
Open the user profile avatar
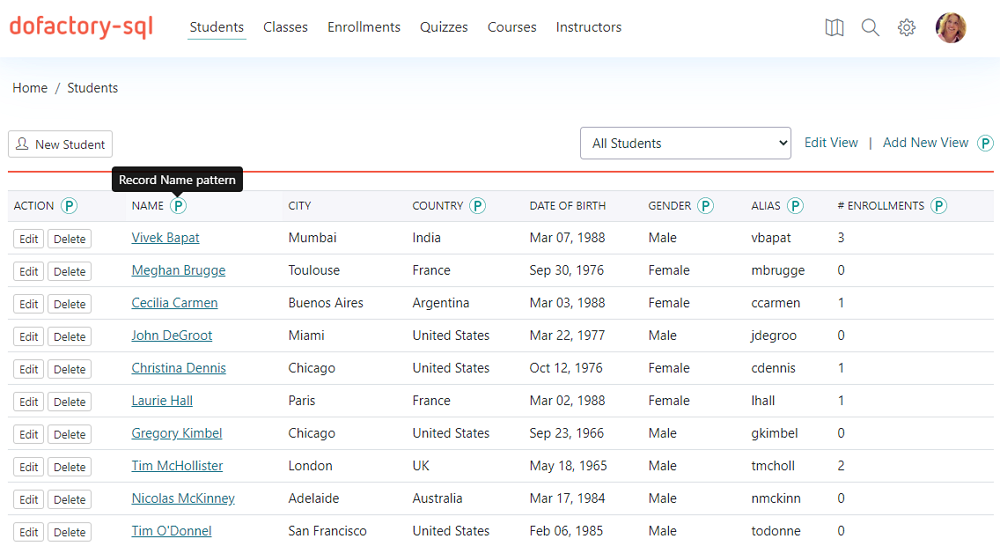point(950,28)
